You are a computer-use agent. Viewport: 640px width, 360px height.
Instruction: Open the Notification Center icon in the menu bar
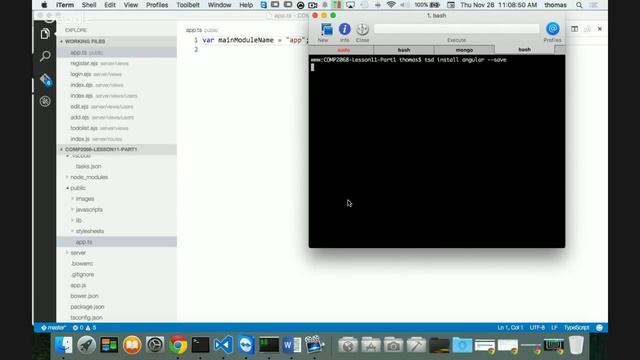click(594, 5)
